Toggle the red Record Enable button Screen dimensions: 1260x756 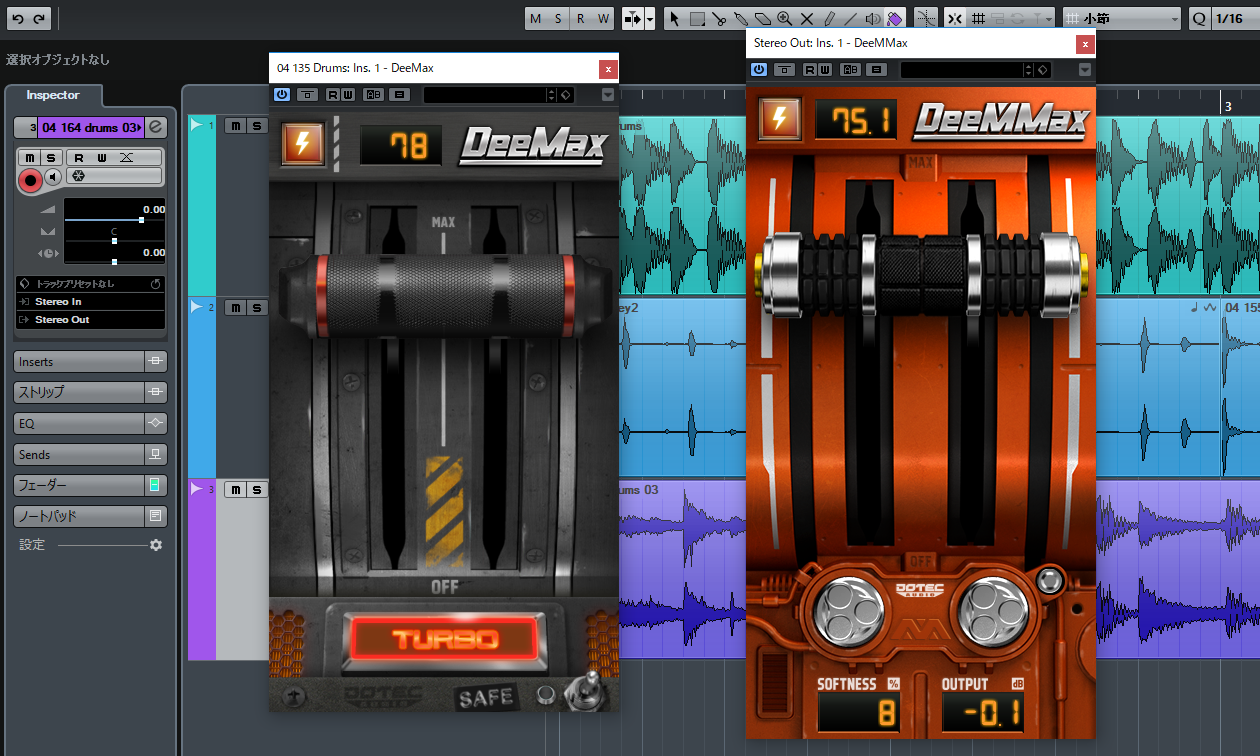(30, 179)
